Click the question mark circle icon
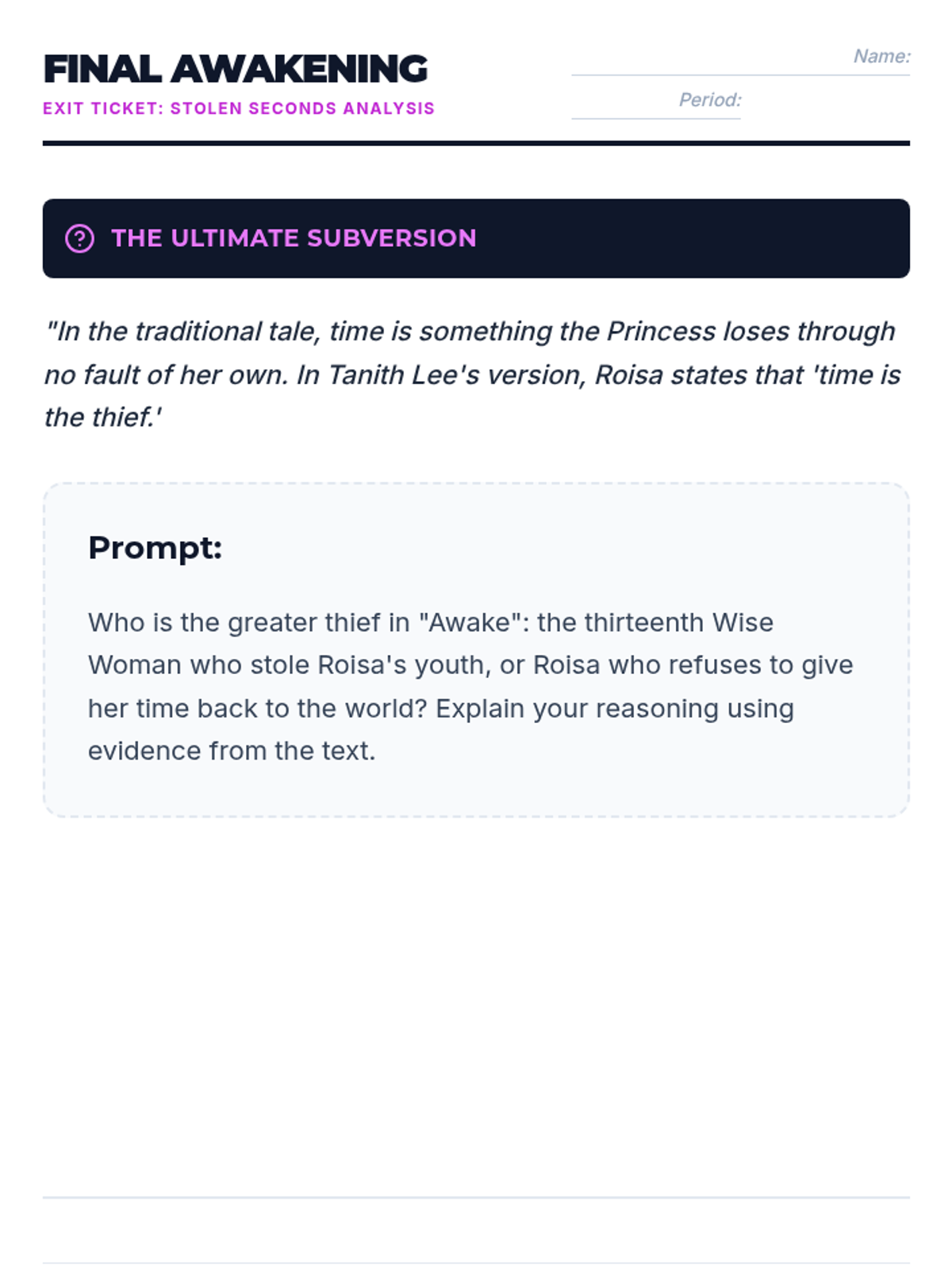This screenshot has height=1270, width=952. (x=79, y=238)
